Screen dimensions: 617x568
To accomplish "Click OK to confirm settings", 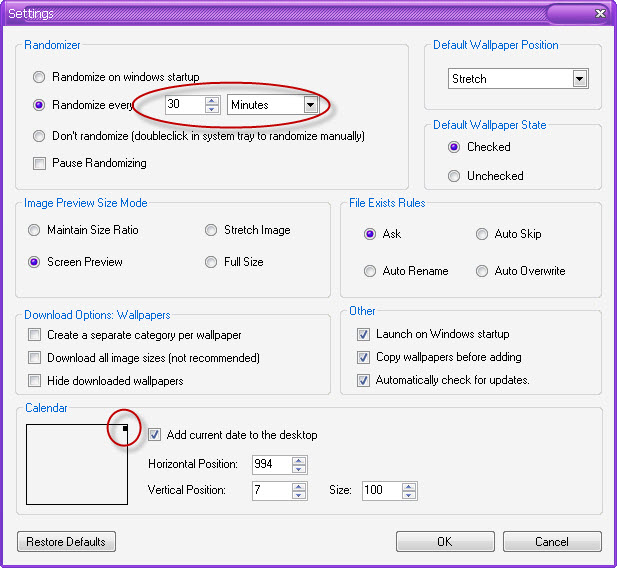I will coord(445,542).
